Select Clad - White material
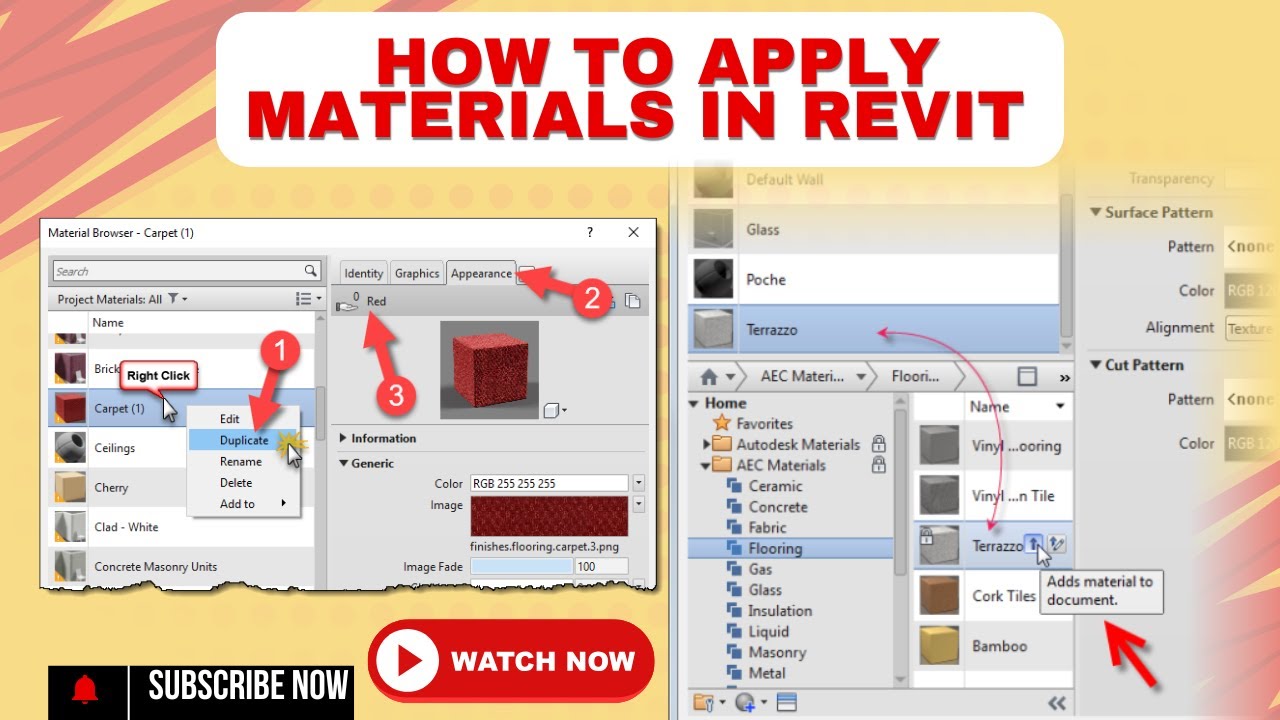This screenshot has height=720, width=1280. (182, 527)
